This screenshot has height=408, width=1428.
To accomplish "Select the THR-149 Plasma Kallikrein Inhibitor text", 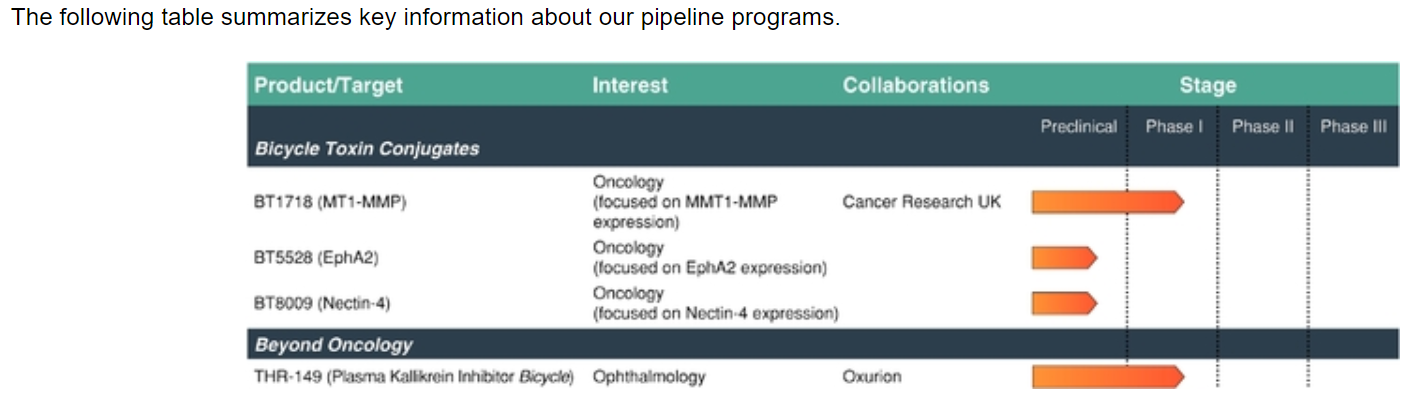I will click(x=414, y=377).
